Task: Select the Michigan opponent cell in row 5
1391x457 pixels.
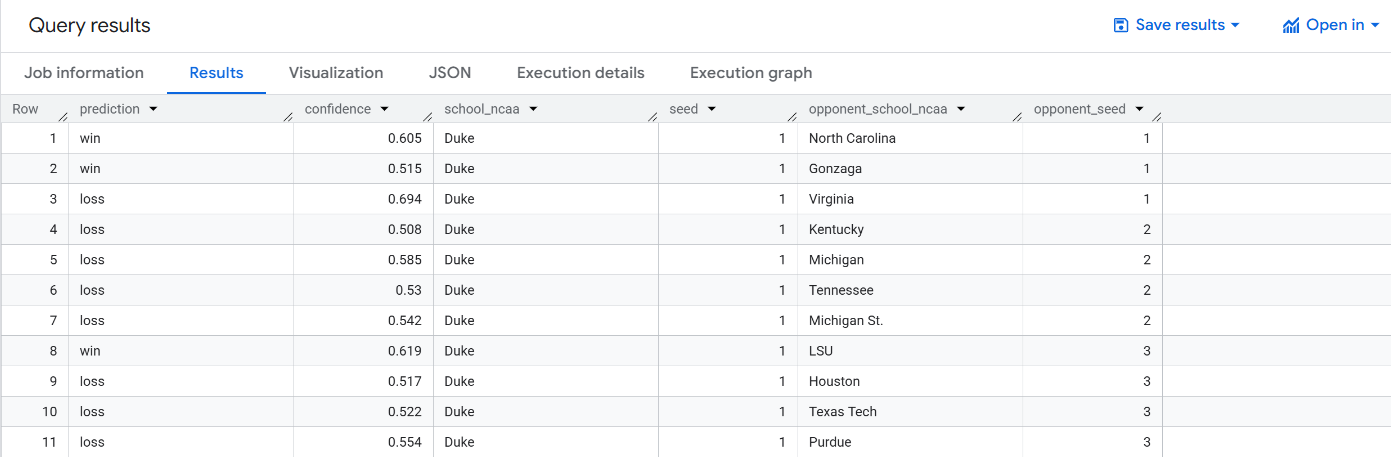Action: point(910,260)
